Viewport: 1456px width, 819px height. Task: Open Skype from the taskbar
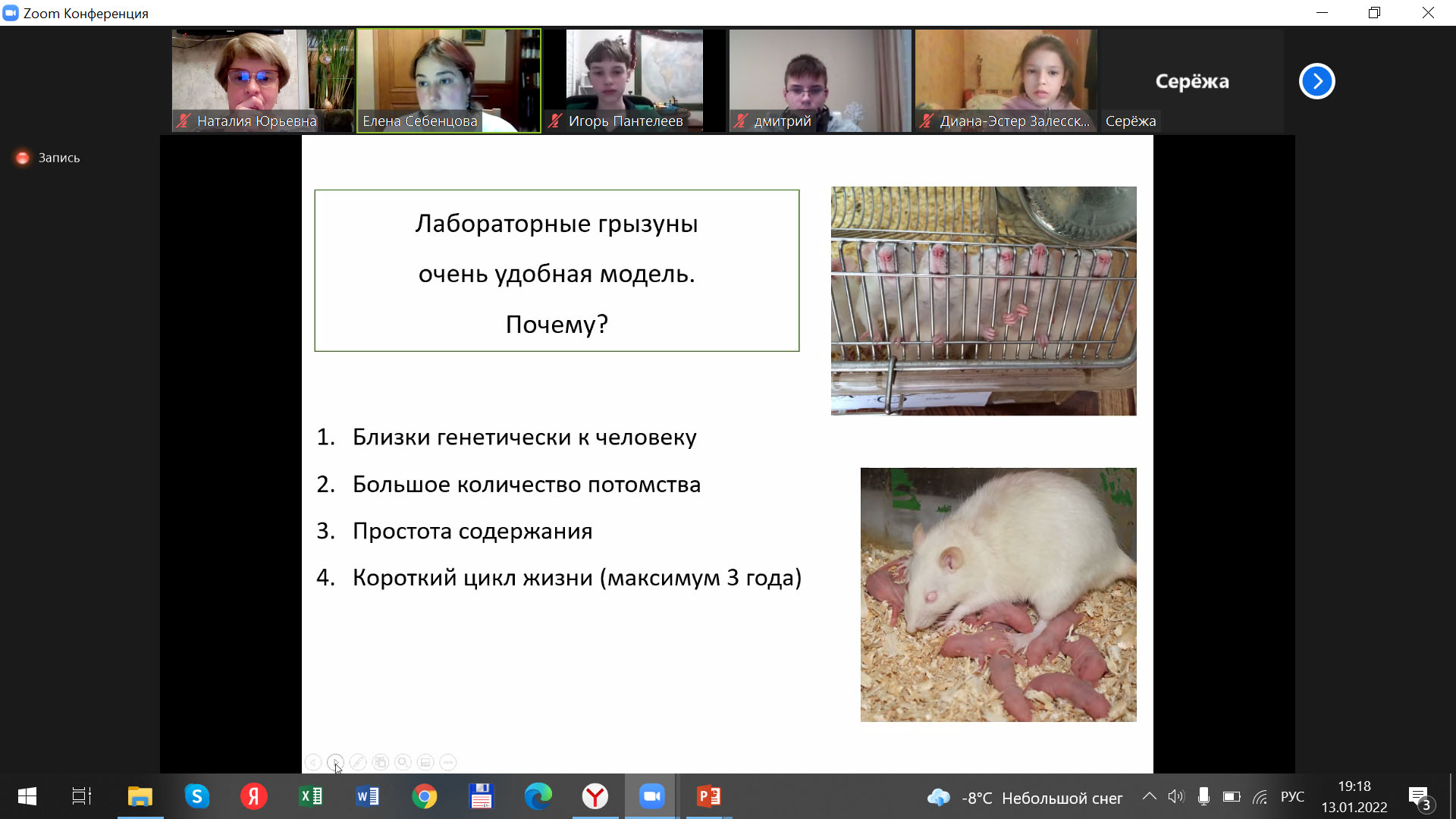tap(197, 796)
